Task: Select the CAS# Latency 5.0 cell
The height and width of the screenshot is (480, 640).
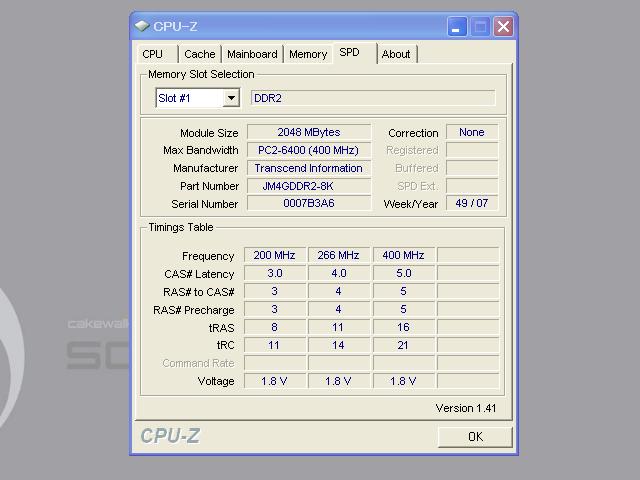Action: pos(404,273)
